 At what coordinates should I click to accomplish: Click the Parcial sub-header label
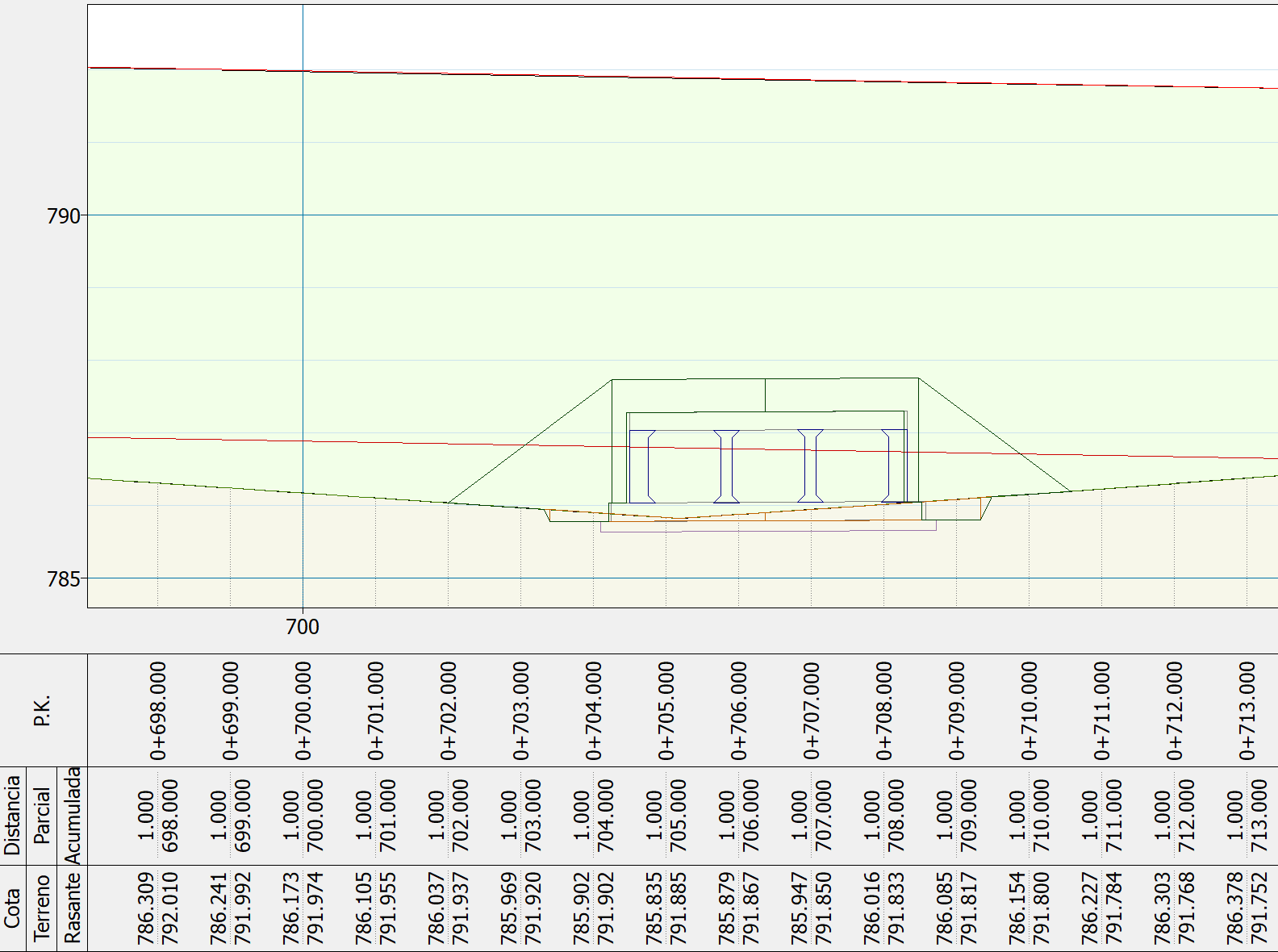42,816
